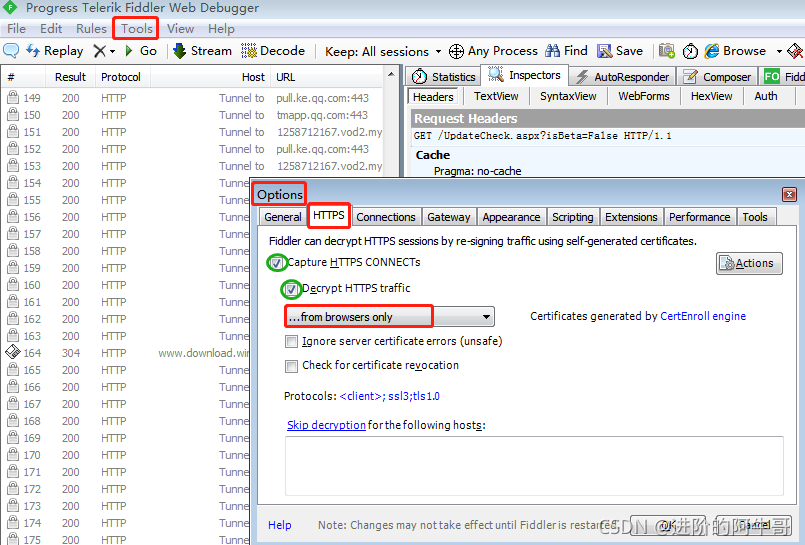This screenshot has width=805, height=545.
Task: Open the Tools menu
Action: click(136, 29)
